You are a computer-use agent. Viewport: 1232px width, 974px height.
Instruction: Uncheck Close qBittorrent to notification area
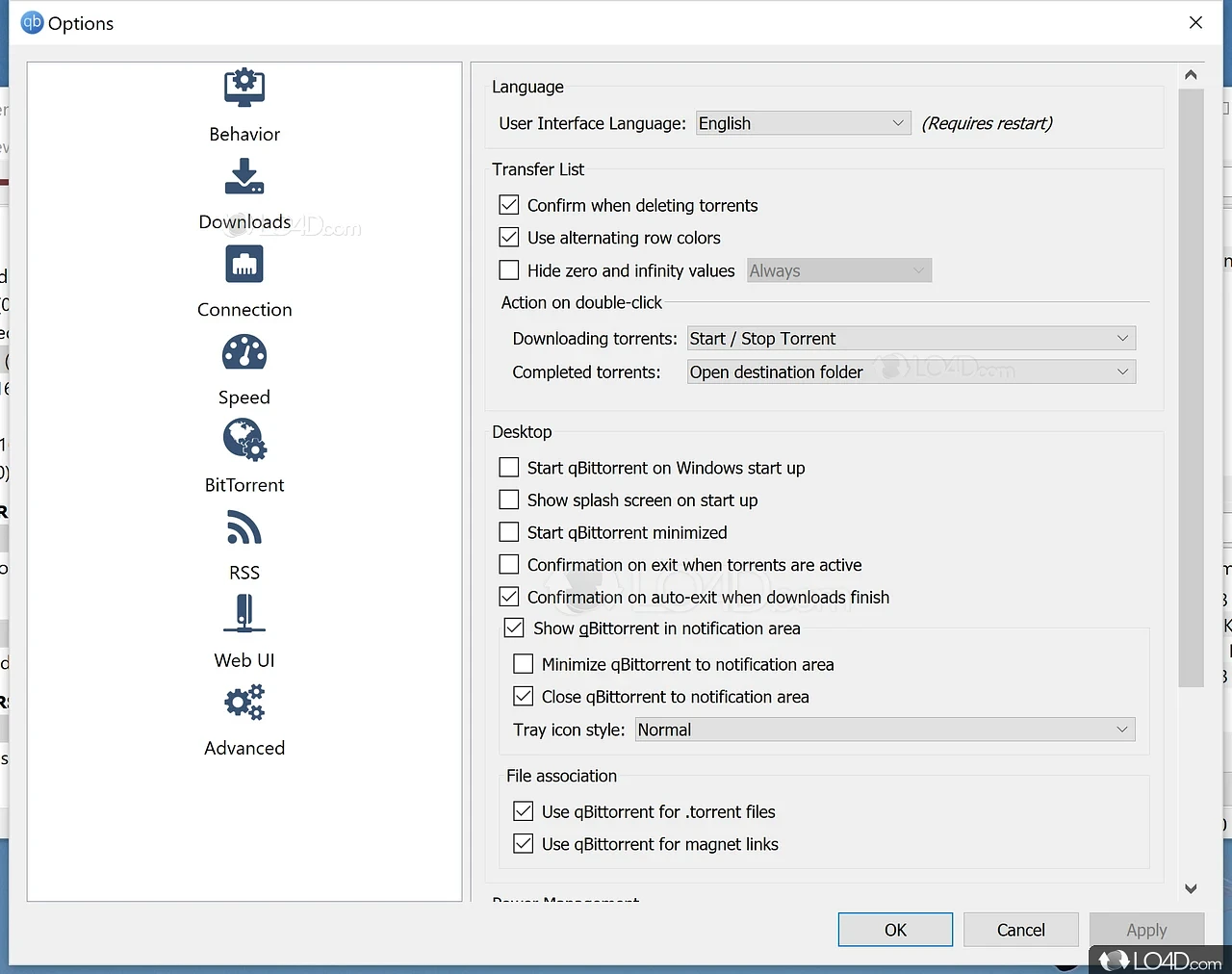point(524,696)
